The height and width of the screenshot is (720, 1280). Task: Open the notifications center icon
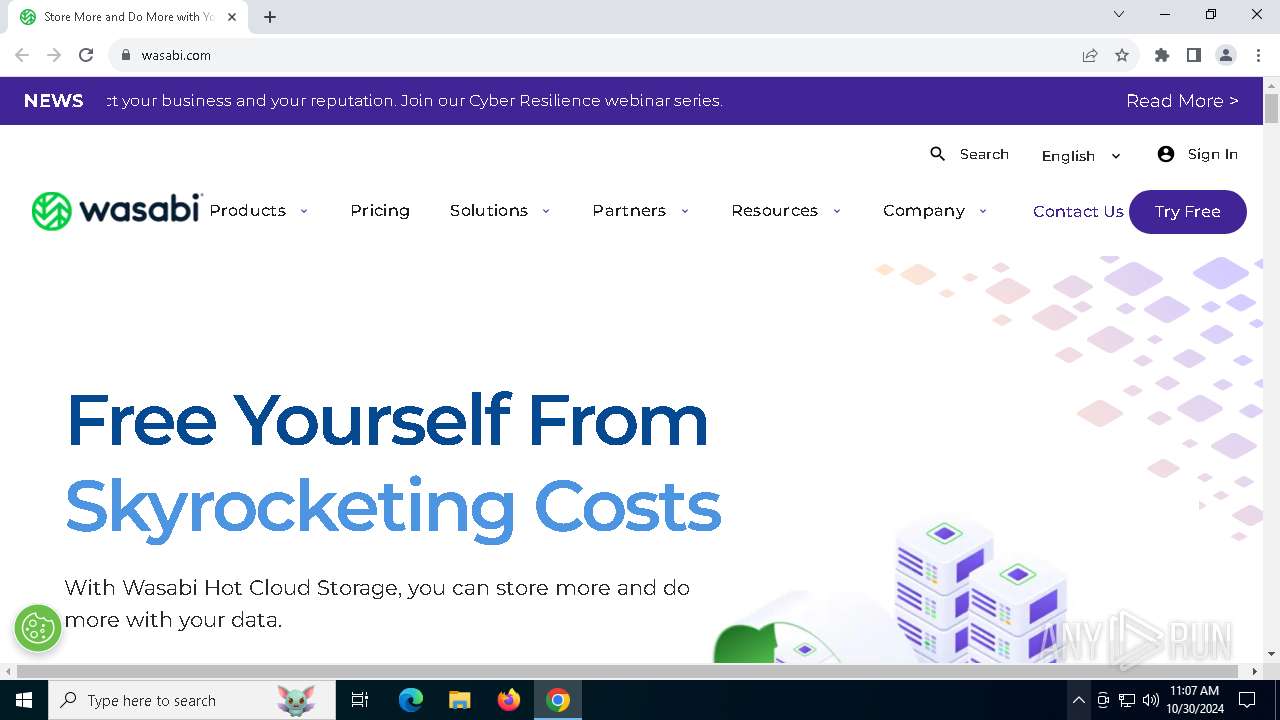pyautogui.click(x=1247, y=700)
